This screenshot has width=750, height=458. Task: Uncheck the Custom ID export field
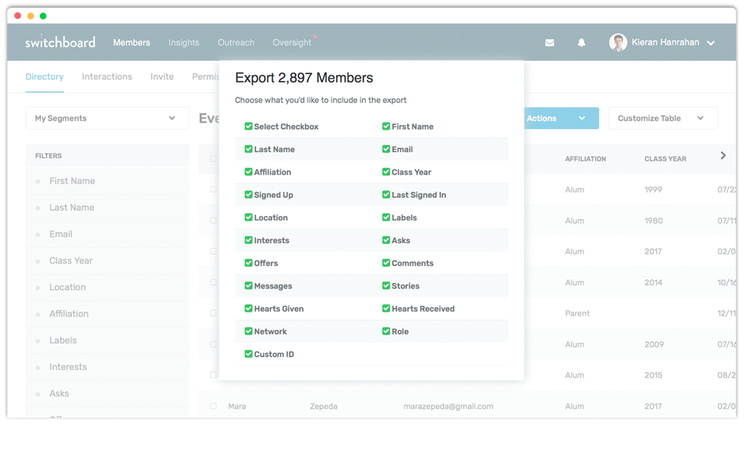point(248,354)
